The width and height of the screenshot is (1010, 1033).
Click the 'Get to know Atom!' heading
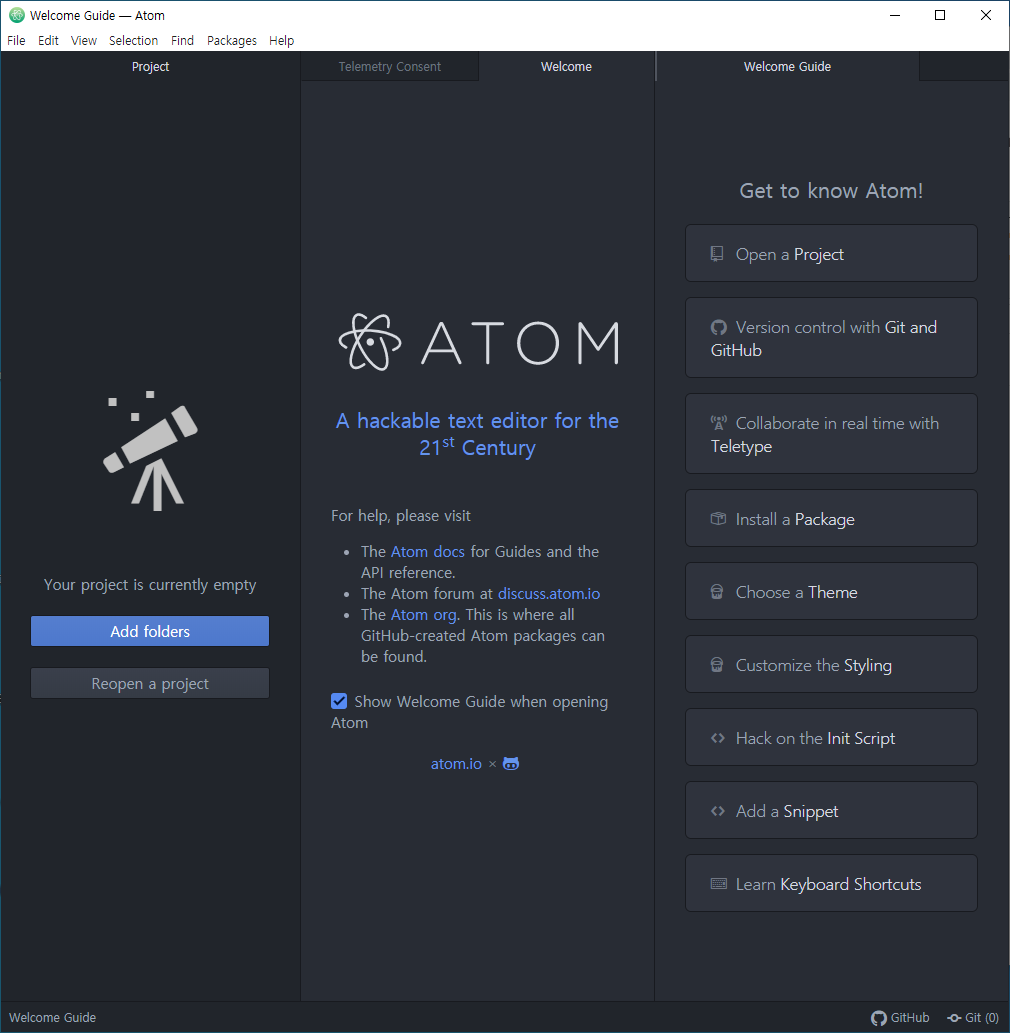[x=831, y=190]
